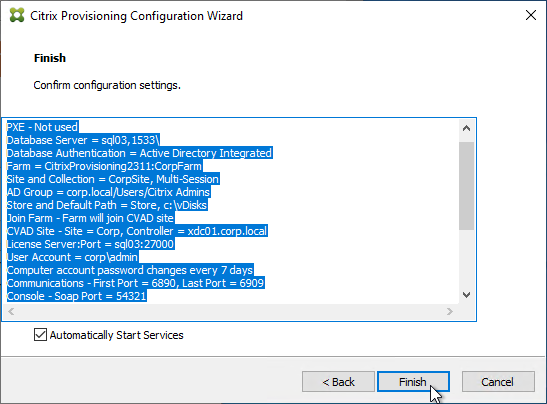Click the CVAD Site controller line

pos(137,231)
